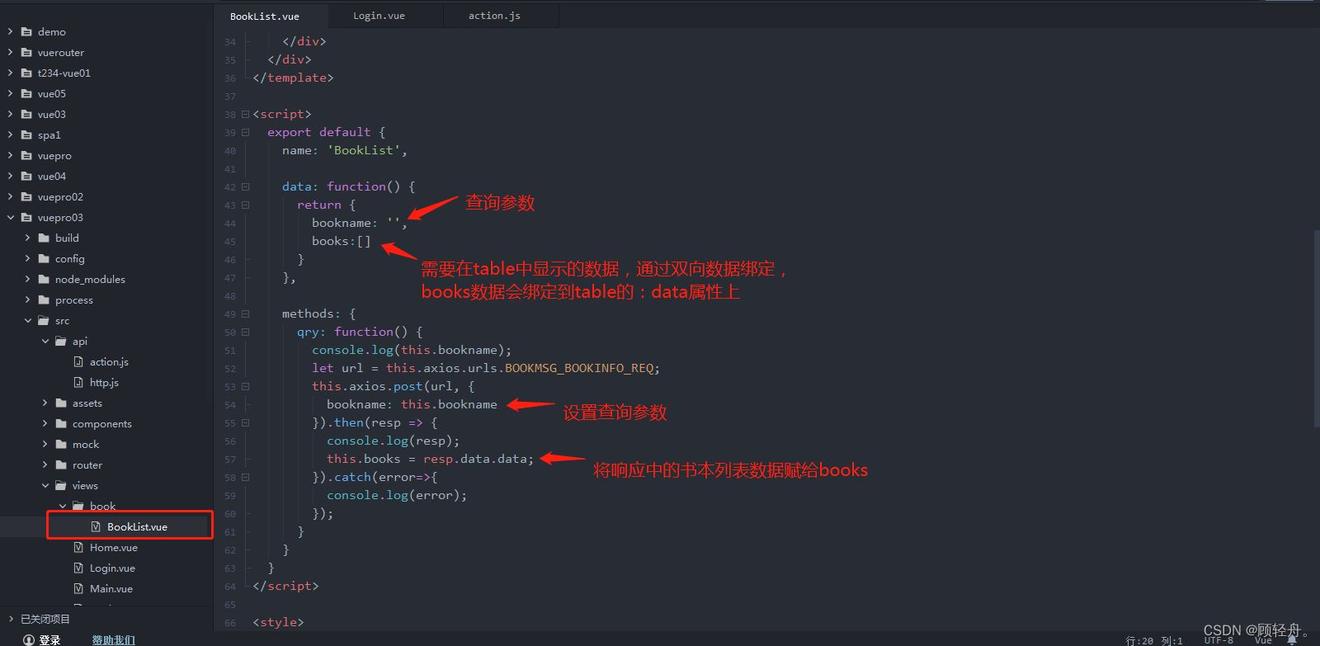Toggle code fold at methods line 49

245,314
